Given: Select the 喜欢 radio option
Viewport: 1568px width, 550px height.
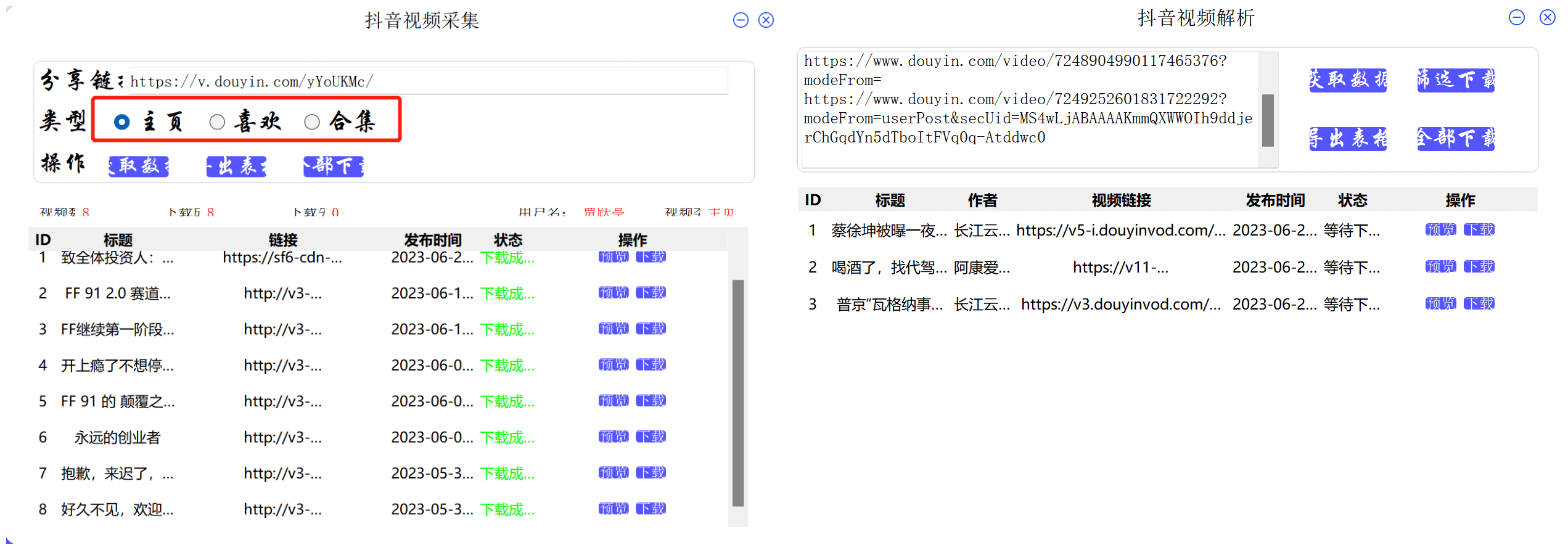Looking at the screenshot, I should [x=217, y=122].
